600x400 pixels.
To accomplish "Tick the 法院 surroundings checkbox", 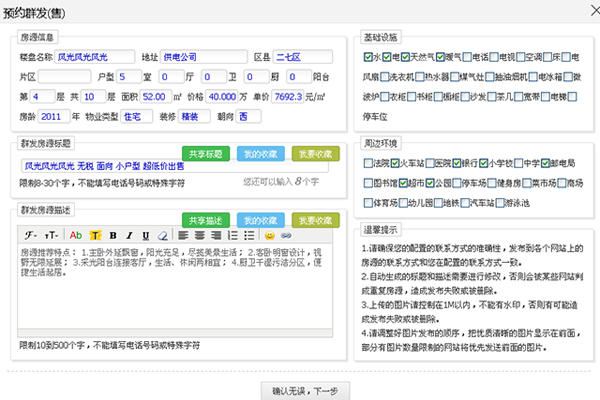I will [368, 163].
